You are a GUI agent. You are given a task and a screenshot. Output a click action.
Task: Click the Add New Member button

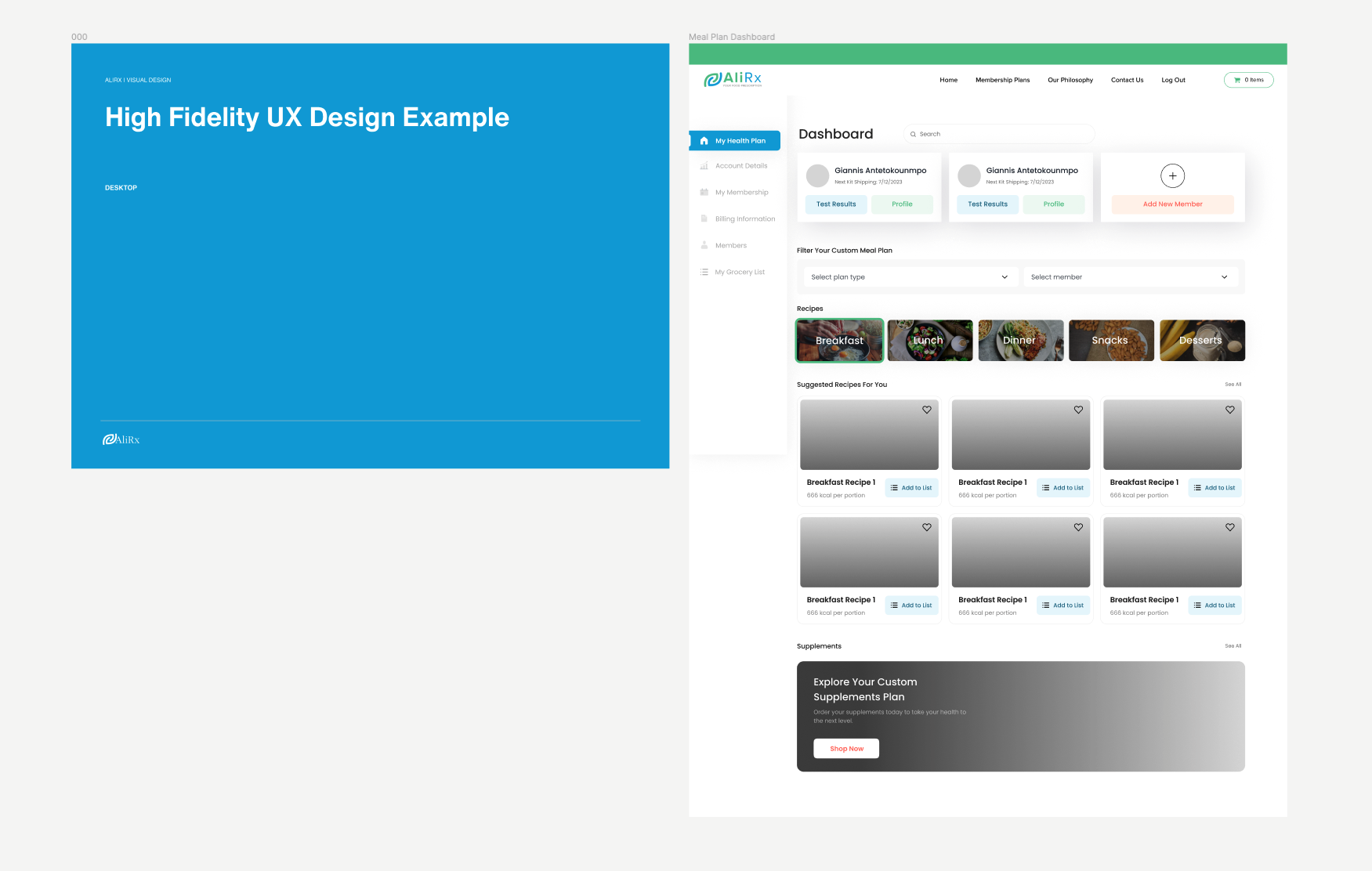point(1172,204)
